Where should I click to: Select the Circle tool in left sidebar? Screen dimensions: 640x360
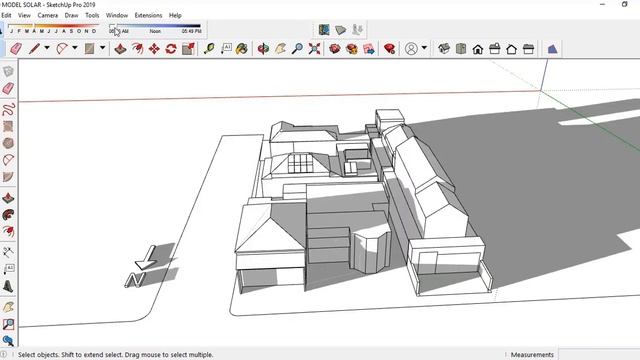point(8,143)
